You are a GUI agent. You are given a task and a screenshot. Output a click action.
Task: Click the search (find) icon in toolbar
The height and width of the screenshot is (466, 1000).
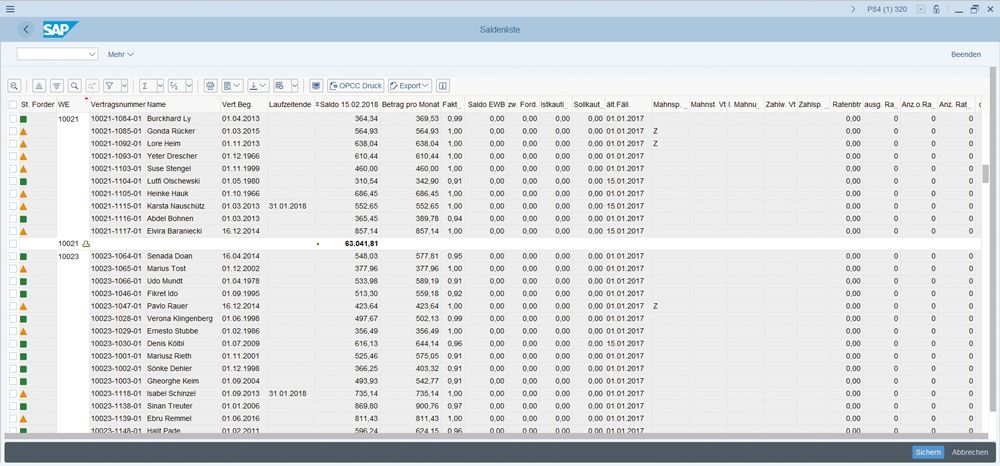point(75,86)
